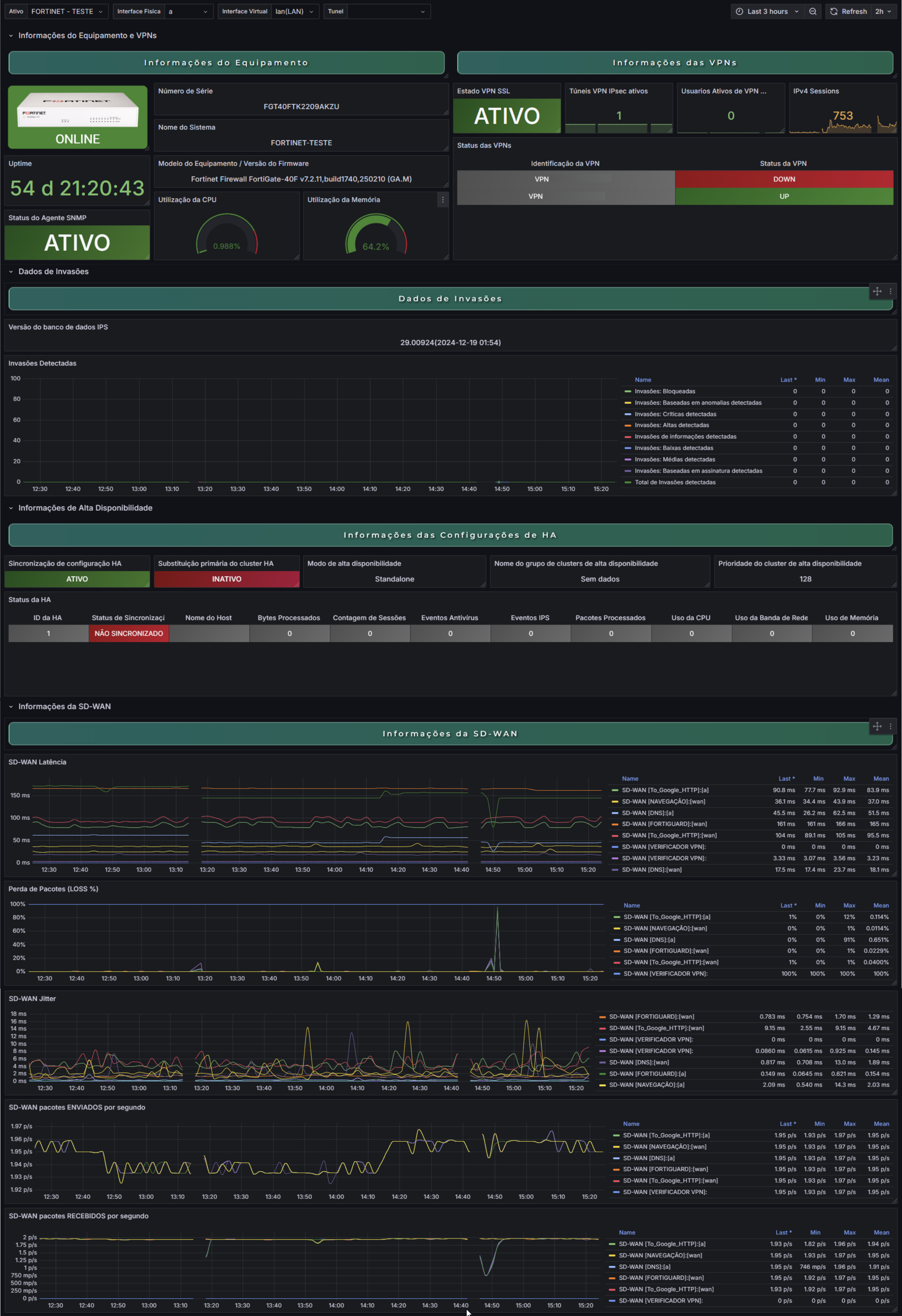
Task: Click ID da HA column header
Action: (48, 618)
